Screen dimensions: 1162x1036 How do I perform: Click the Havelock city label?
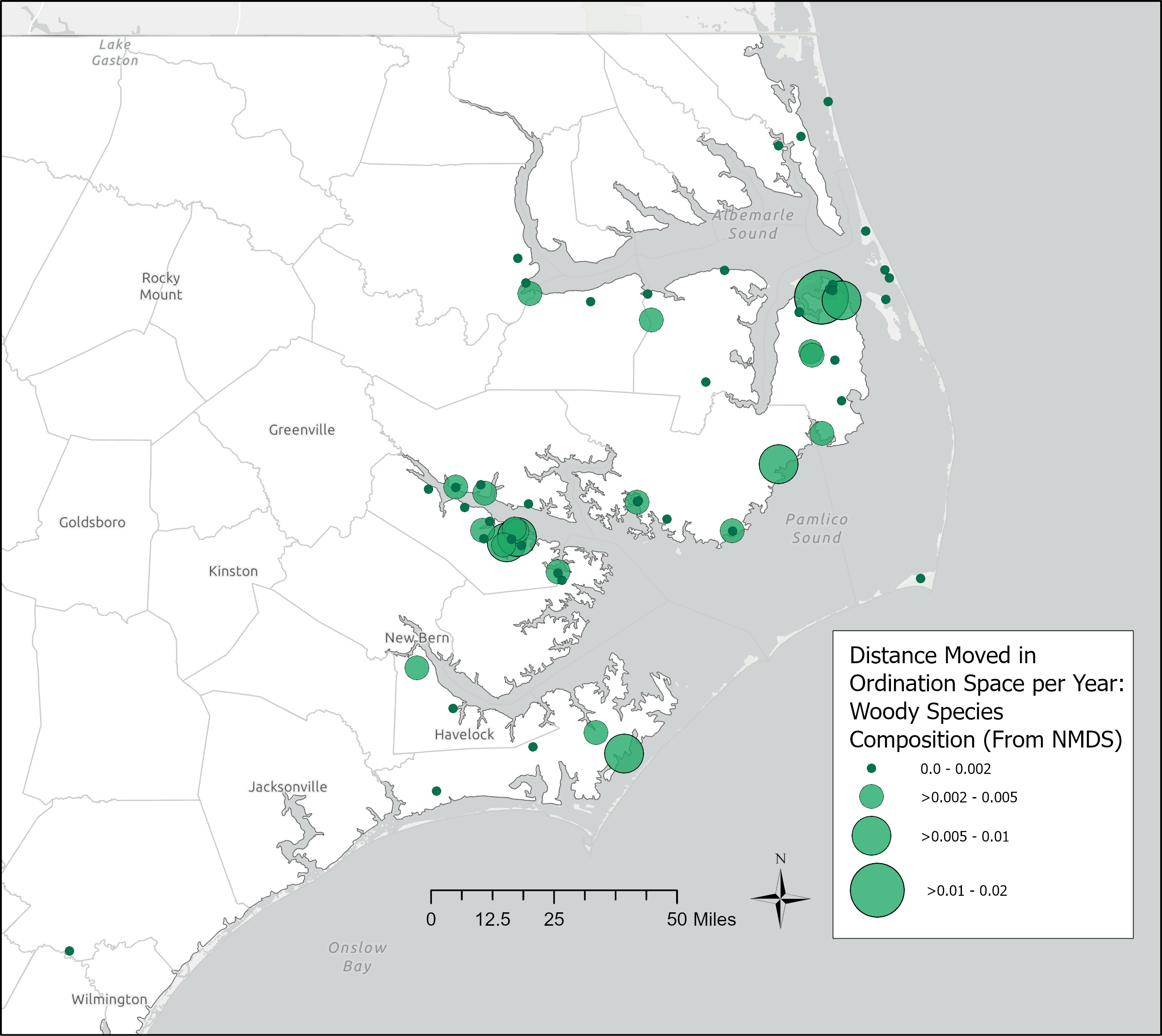click(x=464, y=734)
